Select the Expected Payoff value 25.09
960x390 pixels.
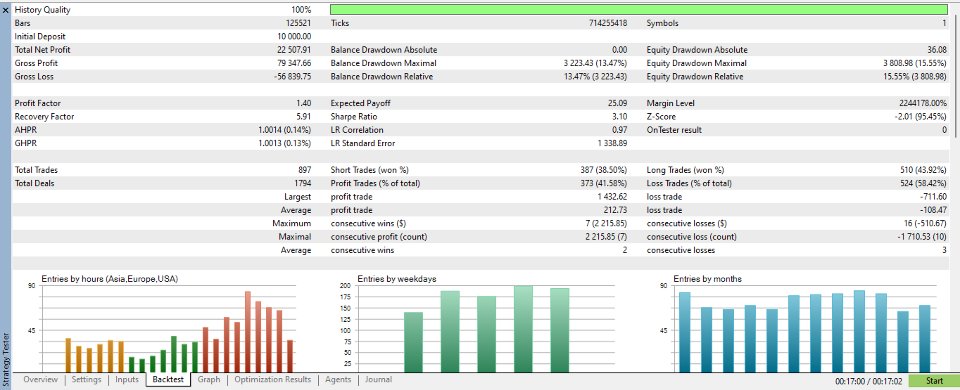point(618,103)
